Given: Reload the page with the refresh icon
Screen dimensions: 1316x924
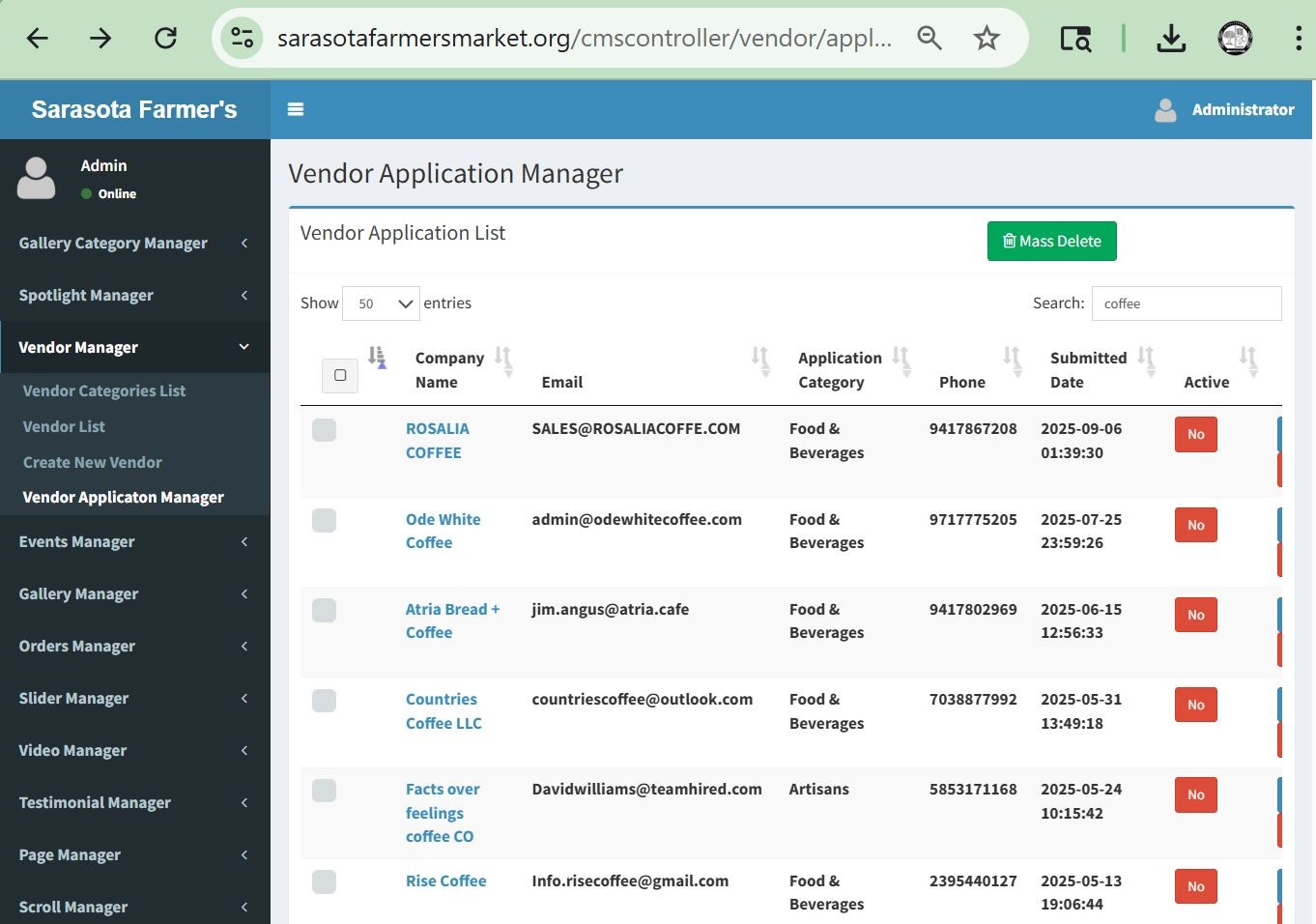Looking at the screenshot, I should click(166, 39).
